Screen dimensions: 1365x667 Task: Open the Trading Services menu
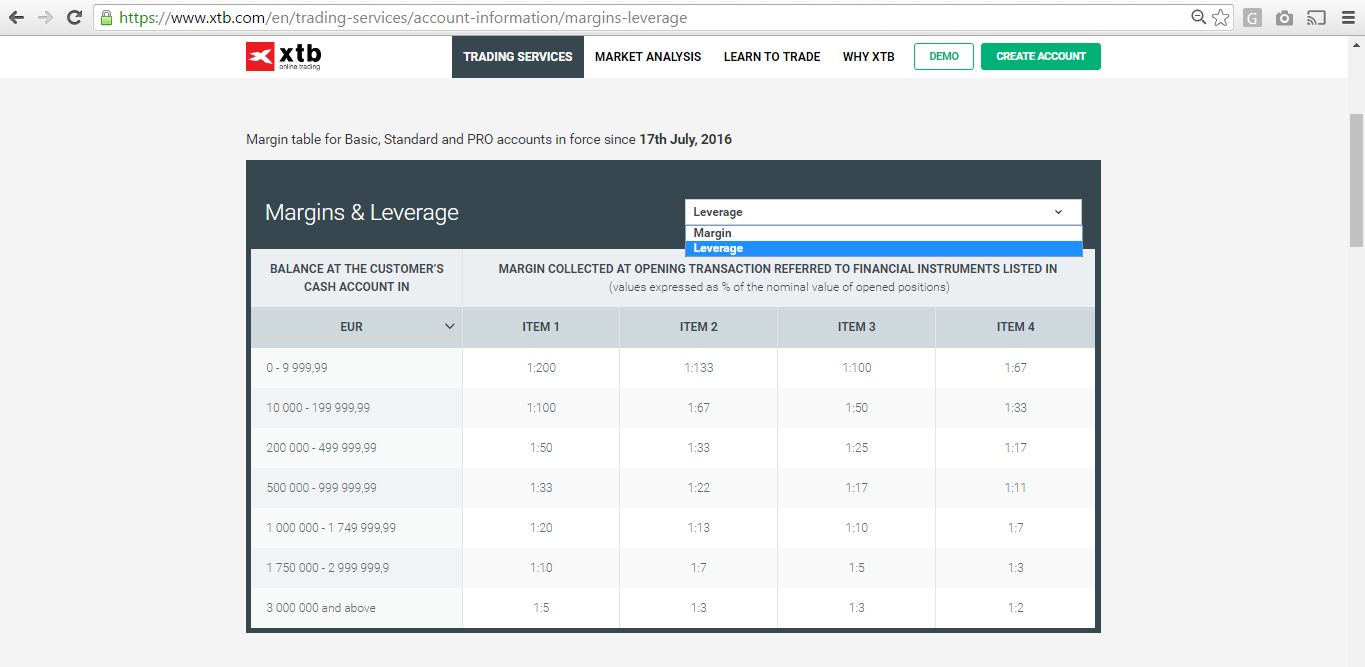click(x=517, y=57)
